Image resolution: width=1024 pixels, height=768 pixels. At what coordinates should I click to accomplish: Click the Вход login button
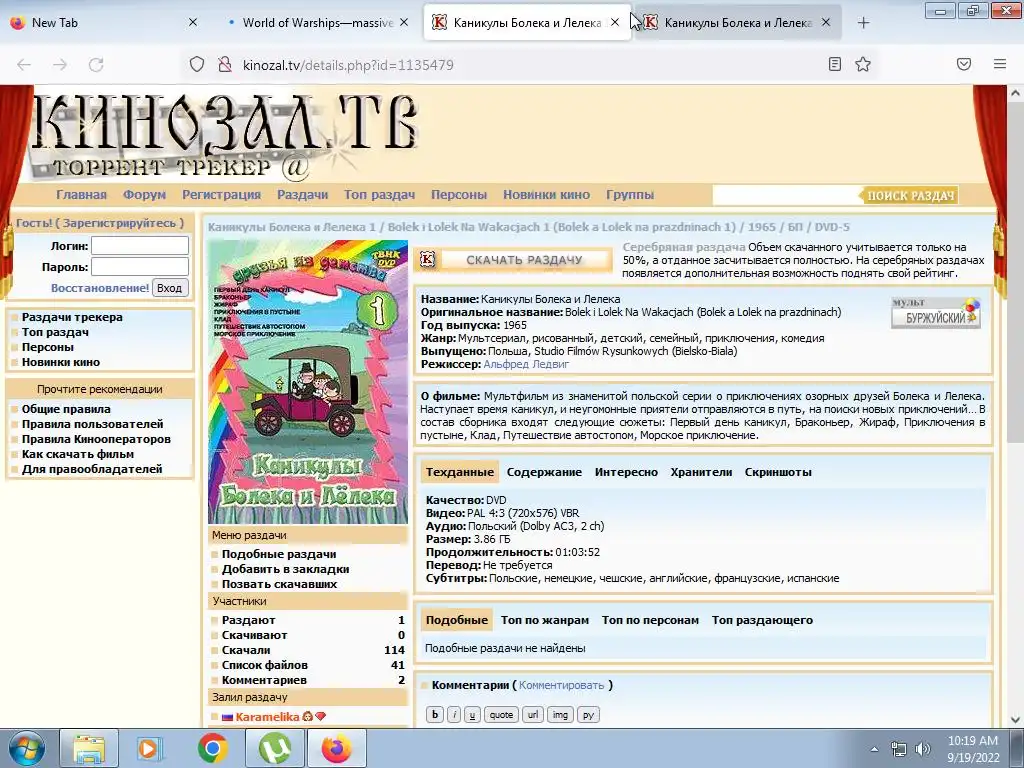pyautogui.click(x=170, y=288)
